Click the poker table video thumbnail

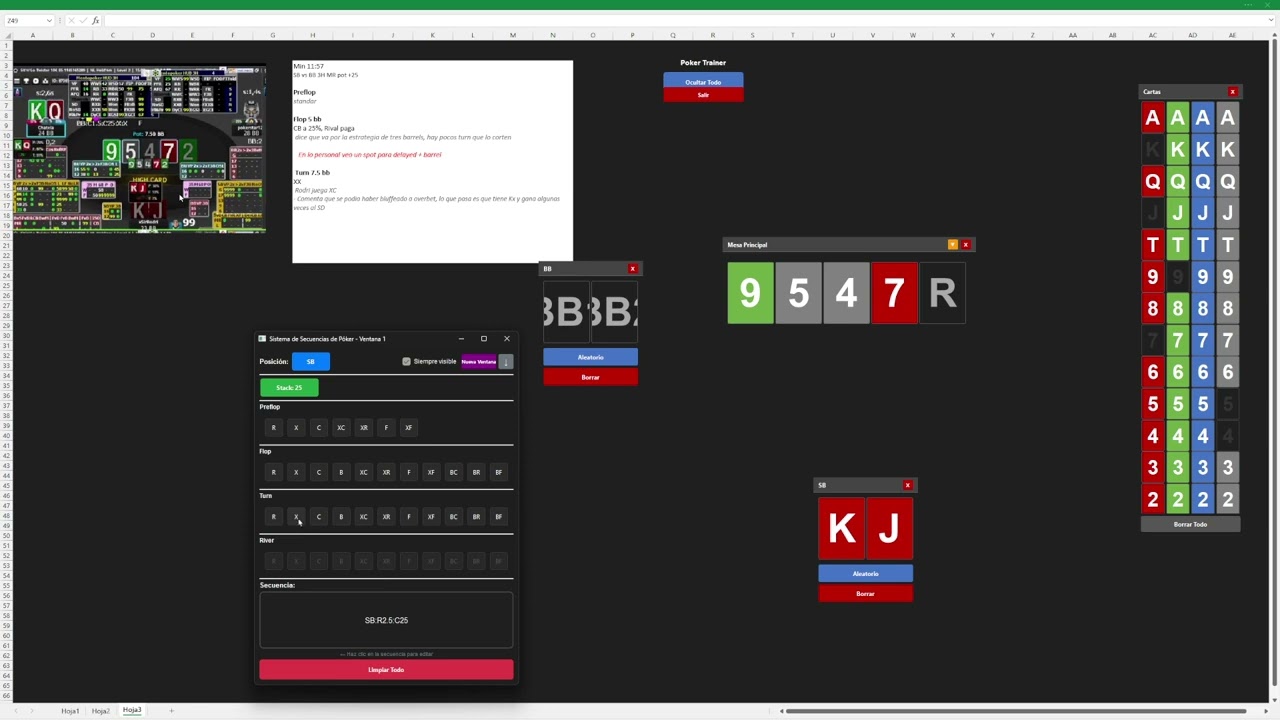[139, 149]
